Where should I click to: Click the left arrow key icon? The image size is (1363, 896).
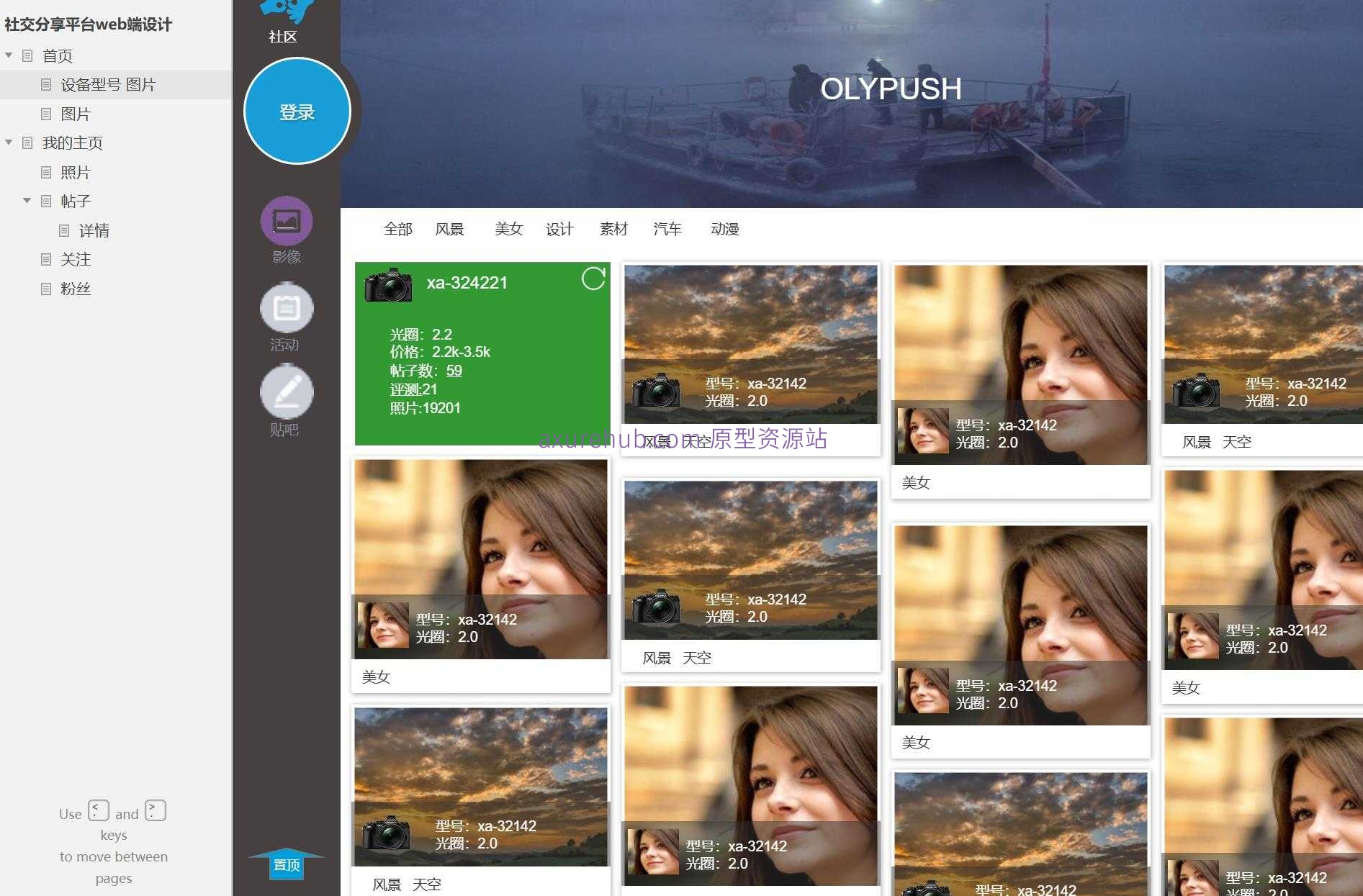click(x=99, y=810)
